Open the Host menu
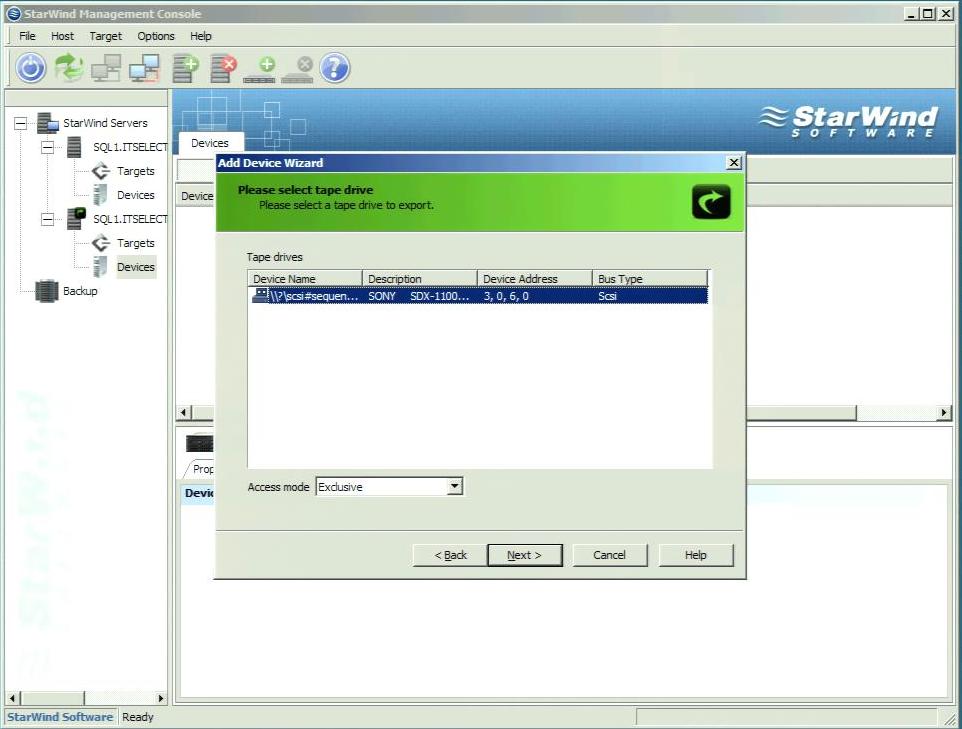Image resolution: width=962 pixels, height=729 pixels. (x=62, y=36)
